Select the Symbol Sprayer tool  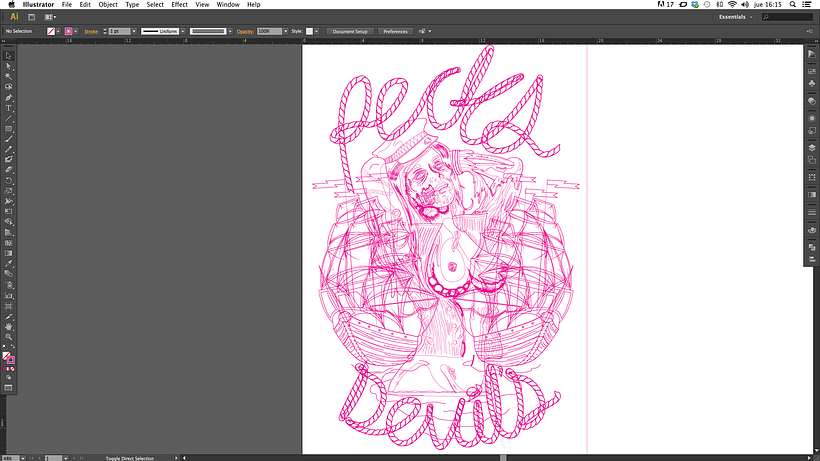pos(8,285)
